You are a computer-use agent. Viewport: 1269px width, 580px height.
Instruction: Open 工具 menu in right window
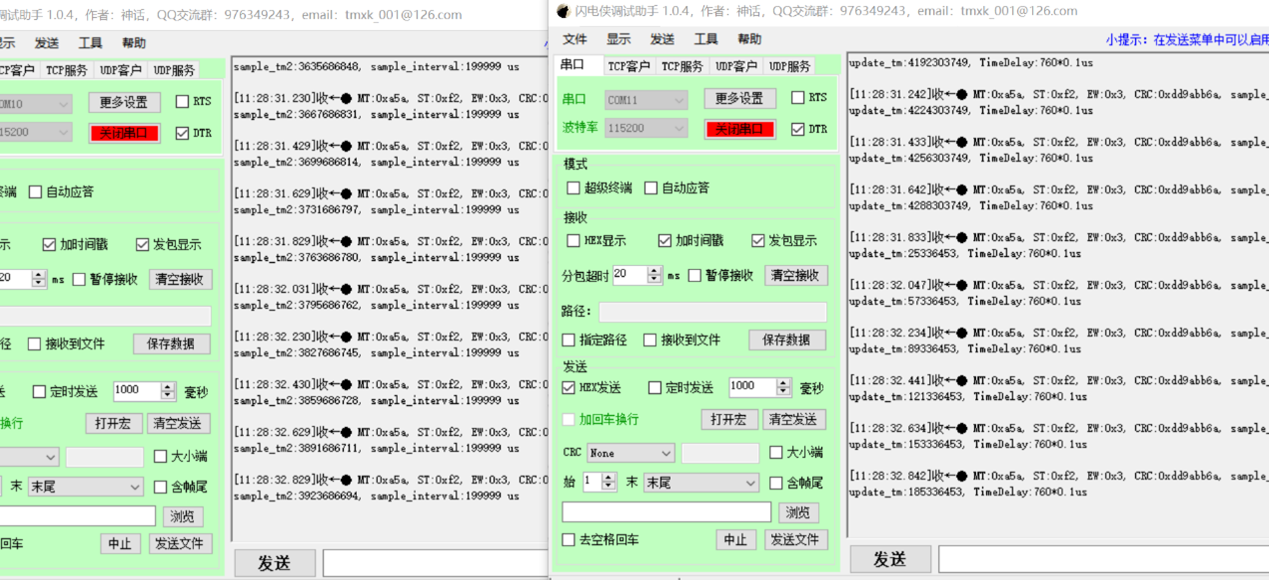pyautogui.click(x=706, y=39)
